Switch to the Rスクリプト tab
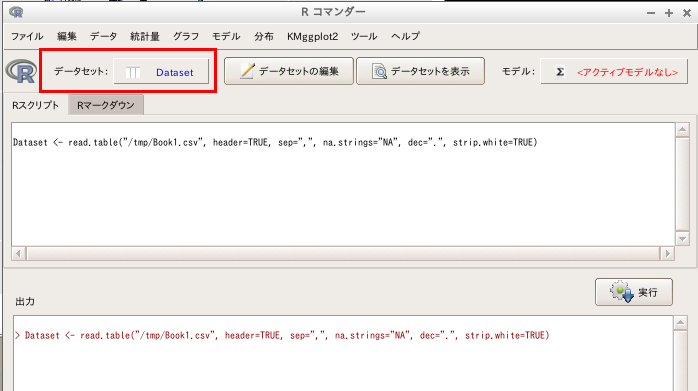Image resolution: width=698 pixels, height=391 pixels. [x=36, y=105]
